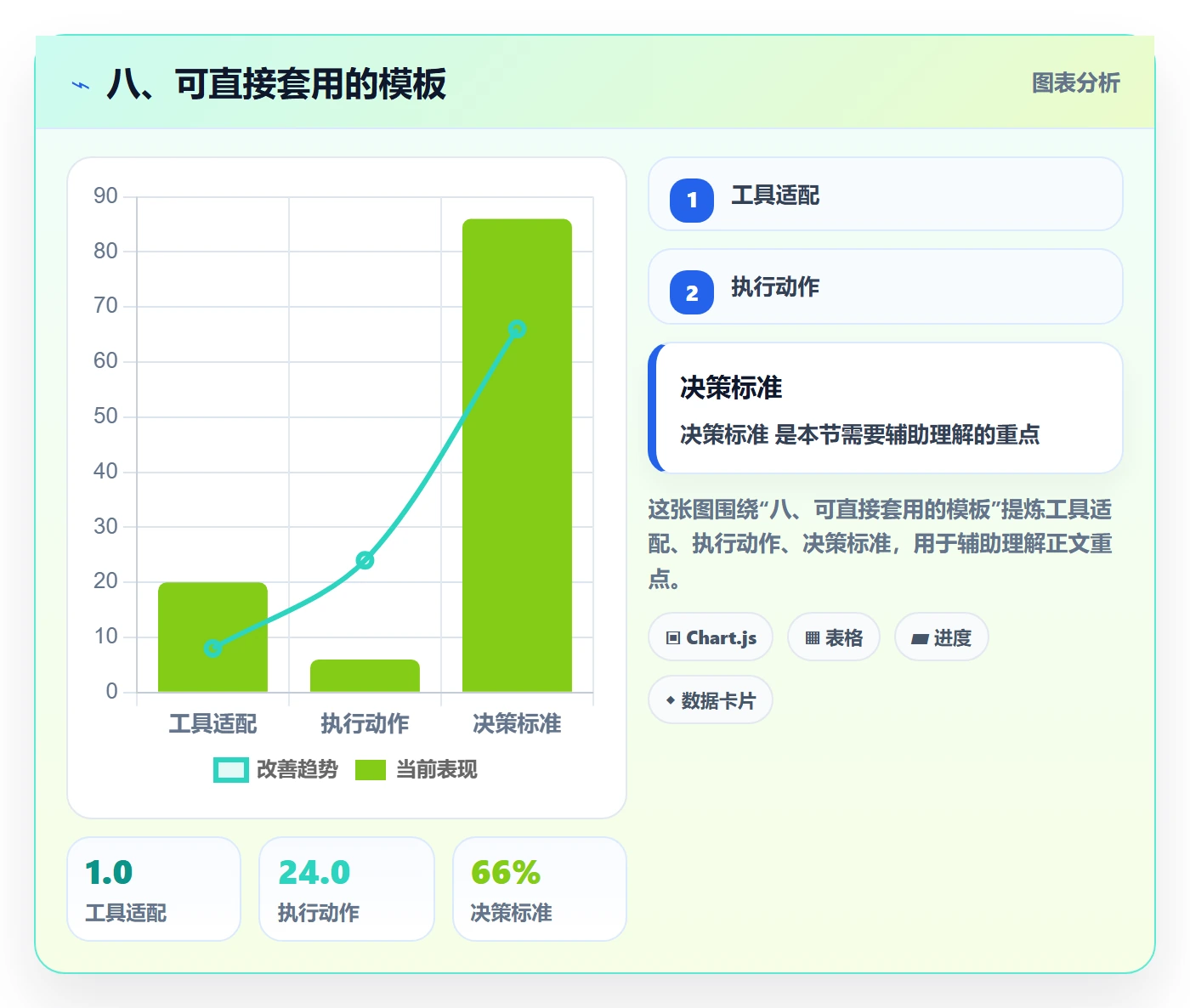Select the 工具适配 list item
The image size is (1190, 1008).
coord(885,194)
